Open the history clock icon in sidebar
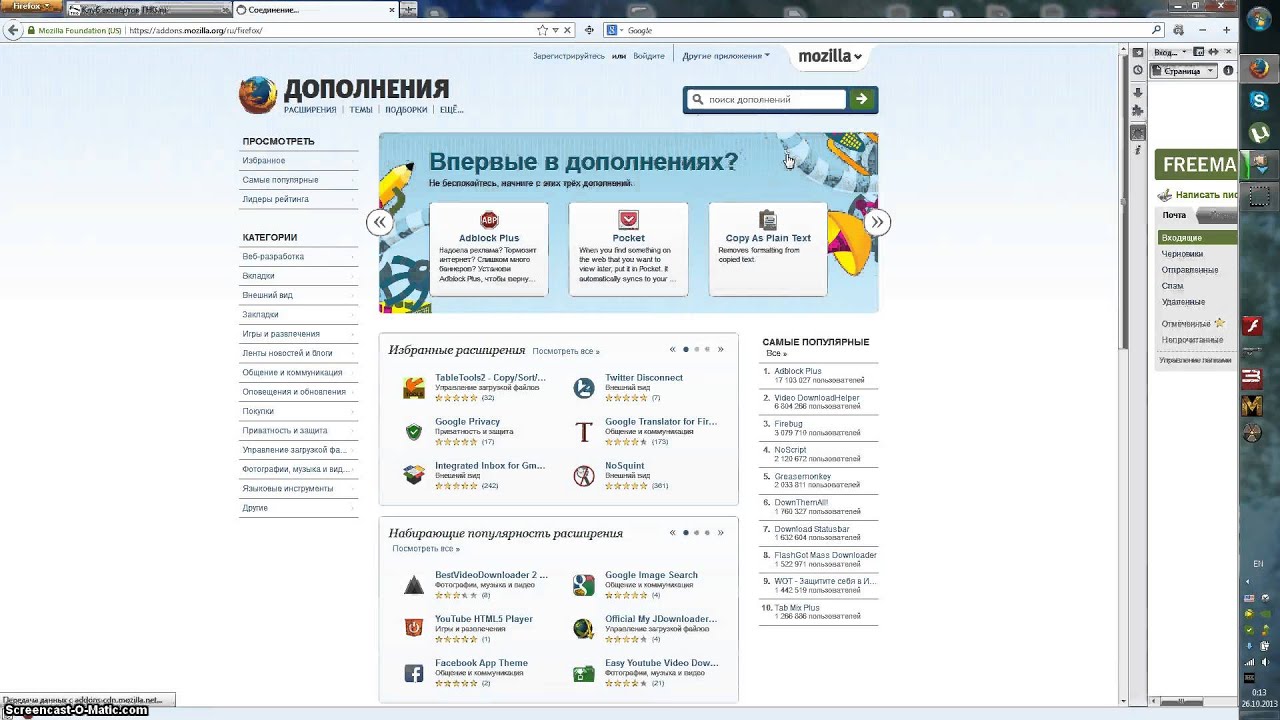This screenshot has height=720, width=1280. click(1138, 71)
